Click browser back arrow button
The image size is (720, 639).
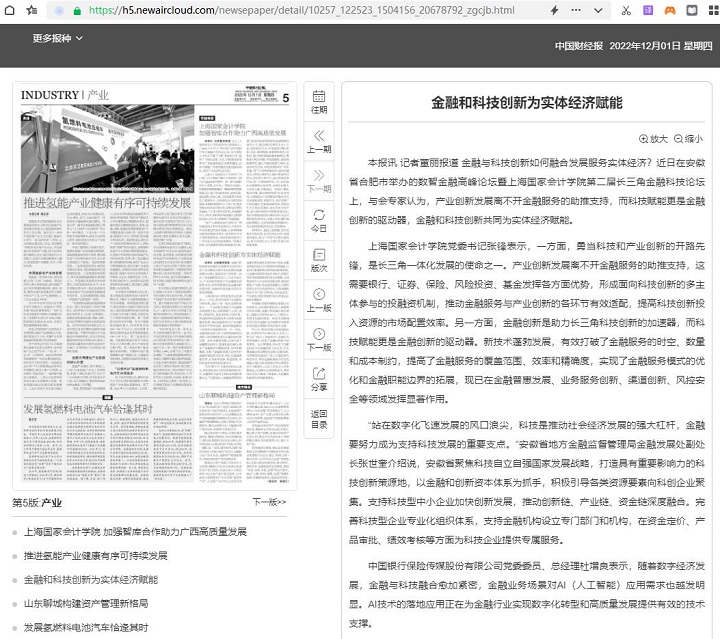point(11,10)
